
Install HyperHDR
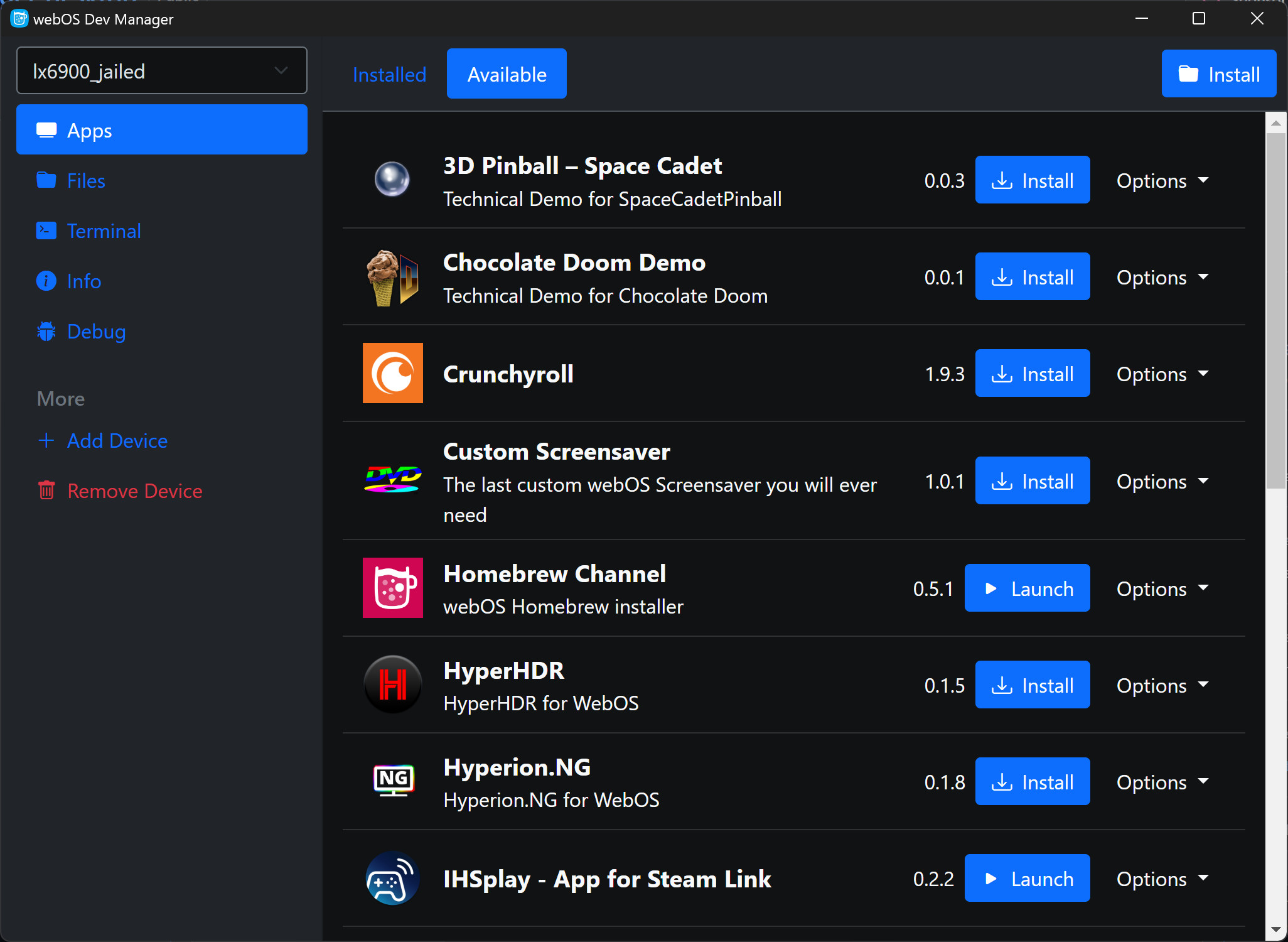point(1033,685)
